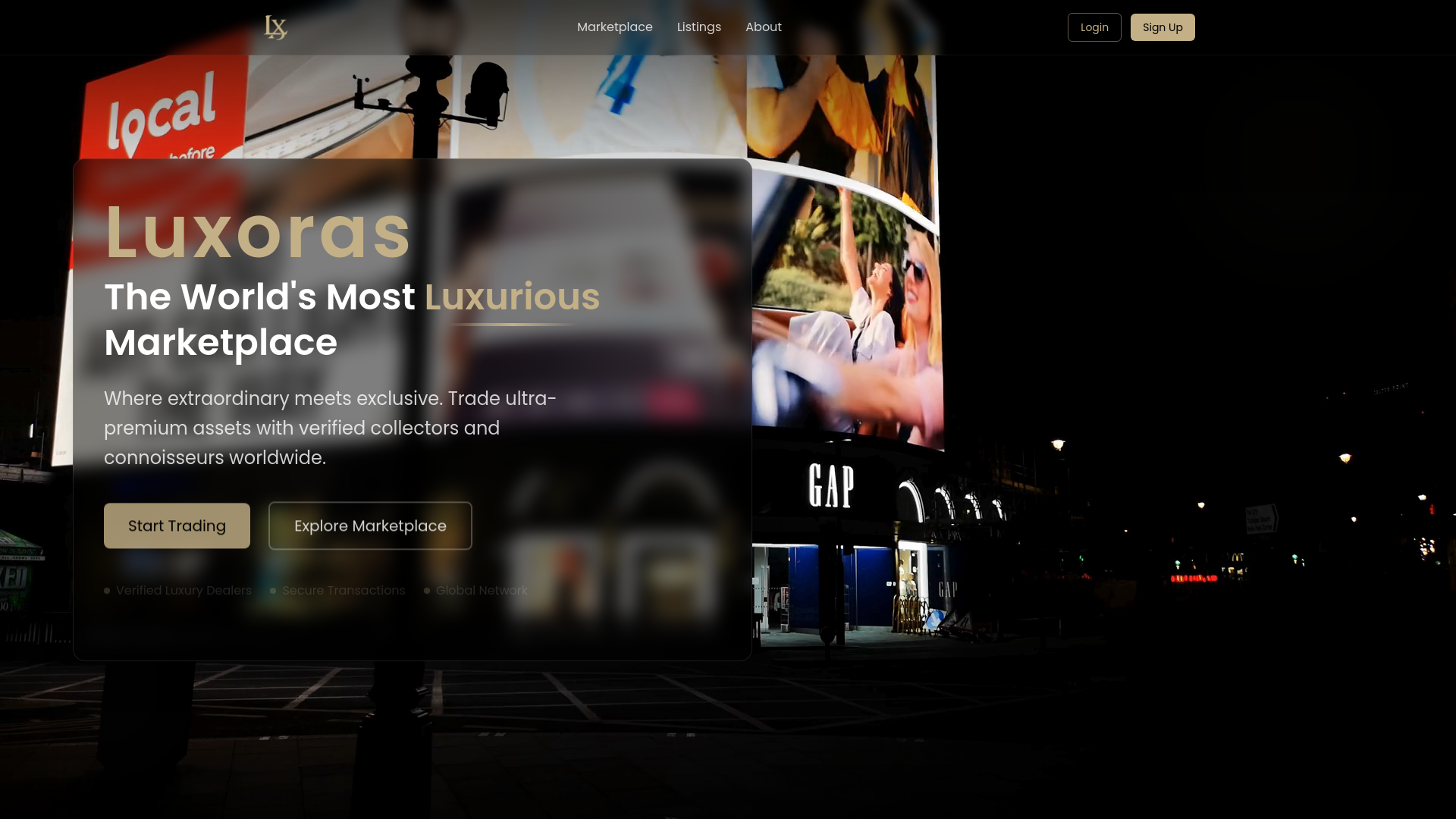Click the hero description paragraph text
Screen dimensions: 1456x819
coord(330,428)
